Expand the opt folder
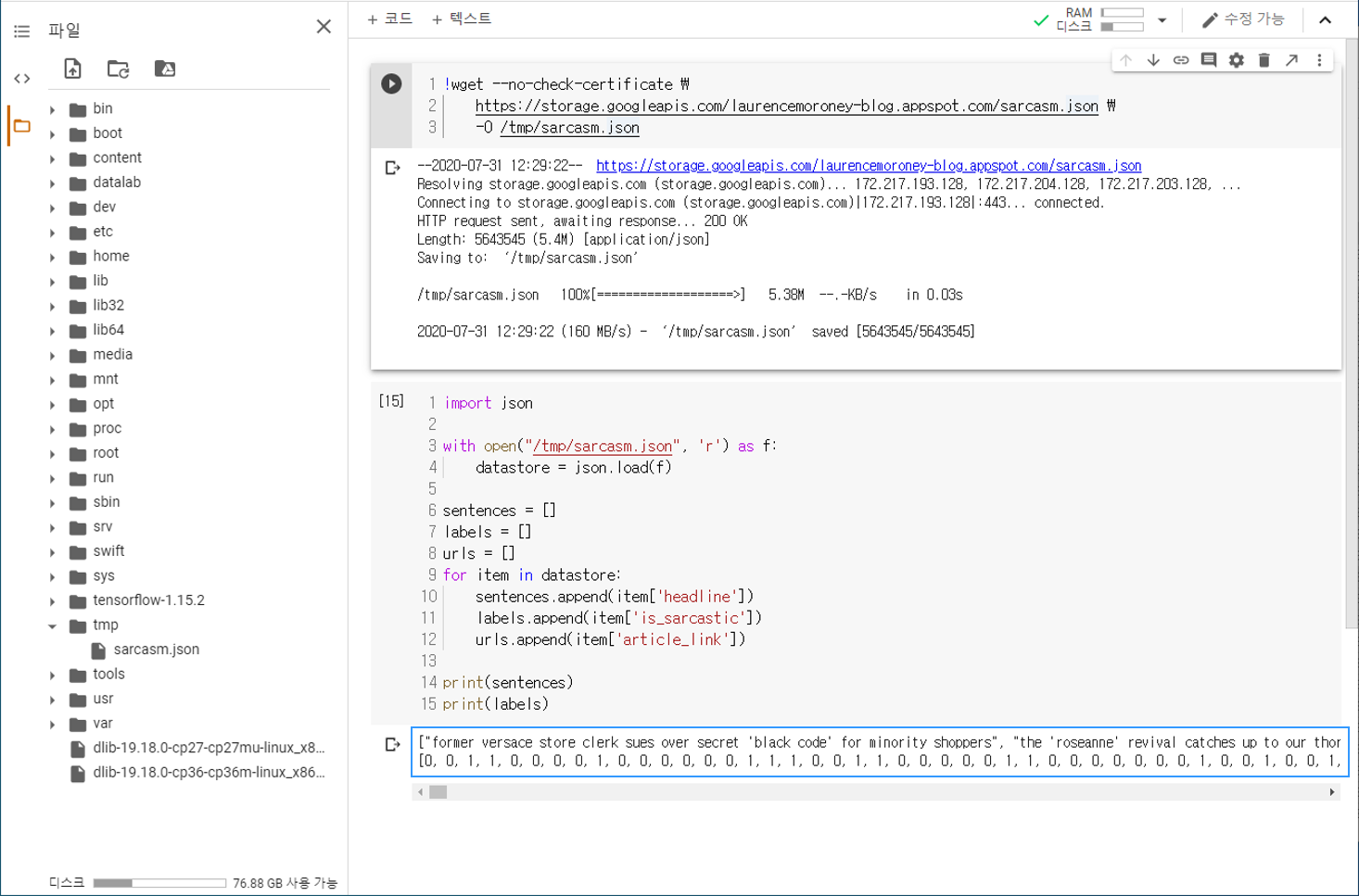The image size is (1359, 896). 53,404
